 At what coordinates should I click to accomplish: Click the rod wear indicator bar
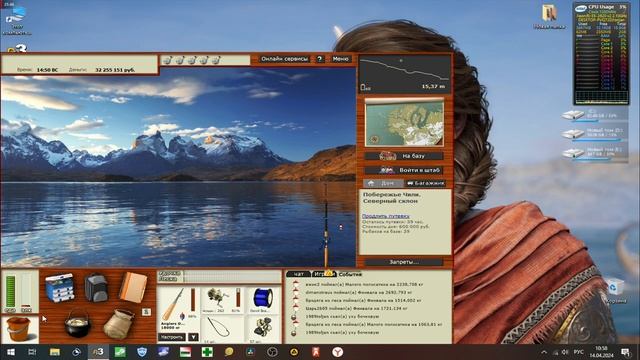tap(193, 300)
